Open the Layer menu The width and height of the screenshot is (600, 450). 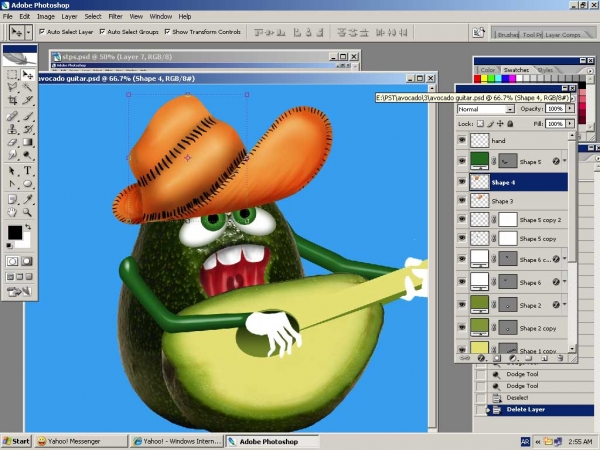pos(69,16)
